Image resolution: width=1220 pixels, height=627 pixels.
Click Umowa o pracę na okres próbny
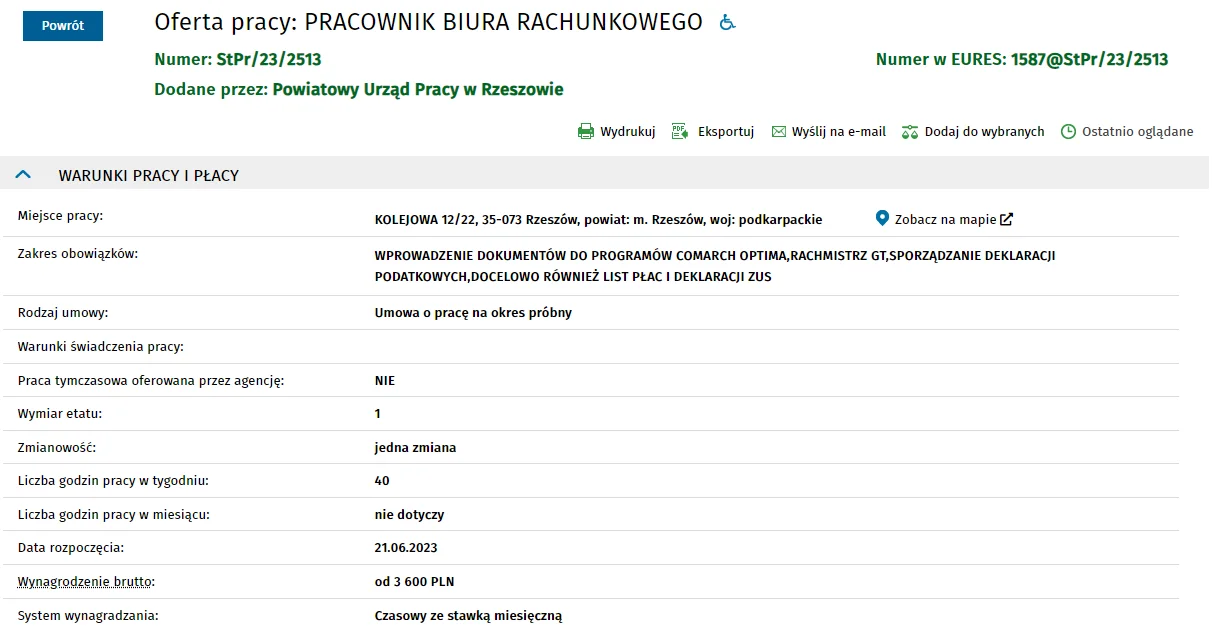tap(473, 313)
